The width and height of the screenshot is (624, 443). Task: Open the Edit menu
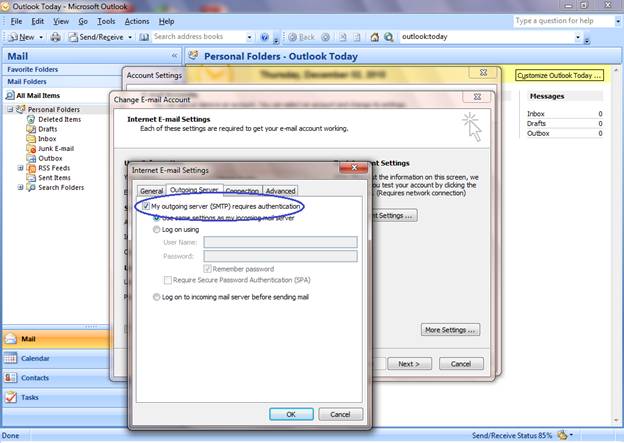[x=38, y=21]
